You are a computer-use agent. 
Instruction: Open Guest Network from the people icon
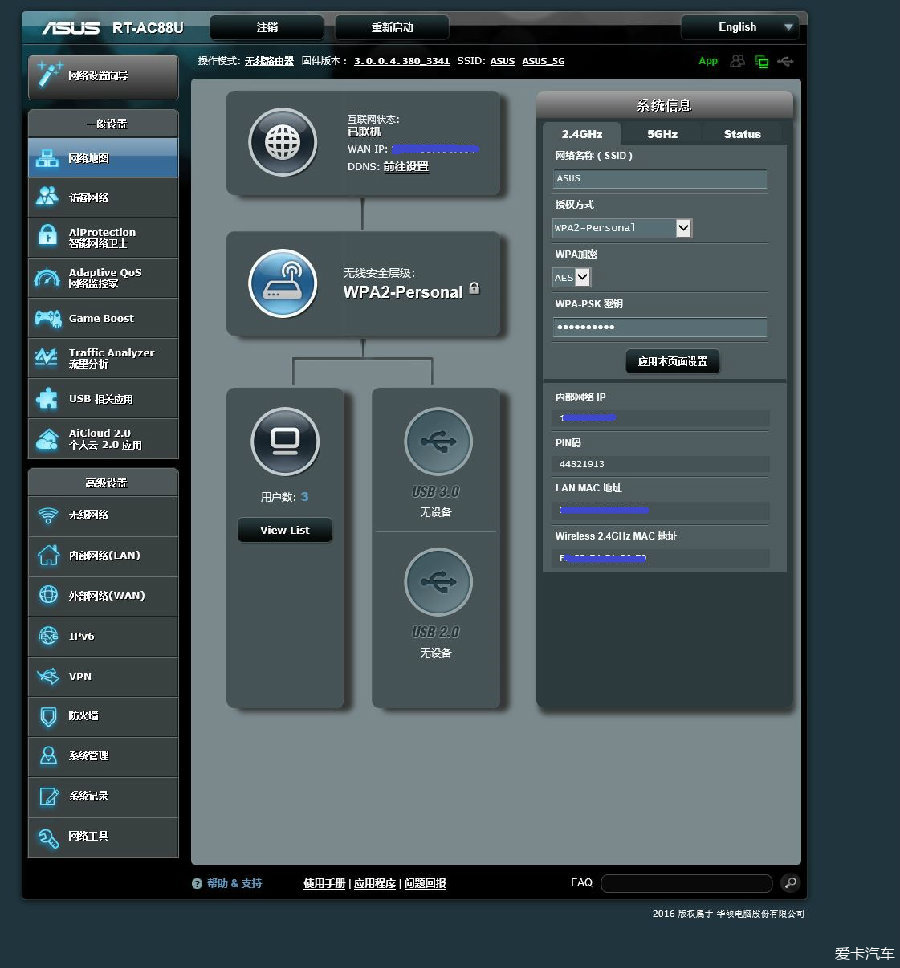coord(48,196)
